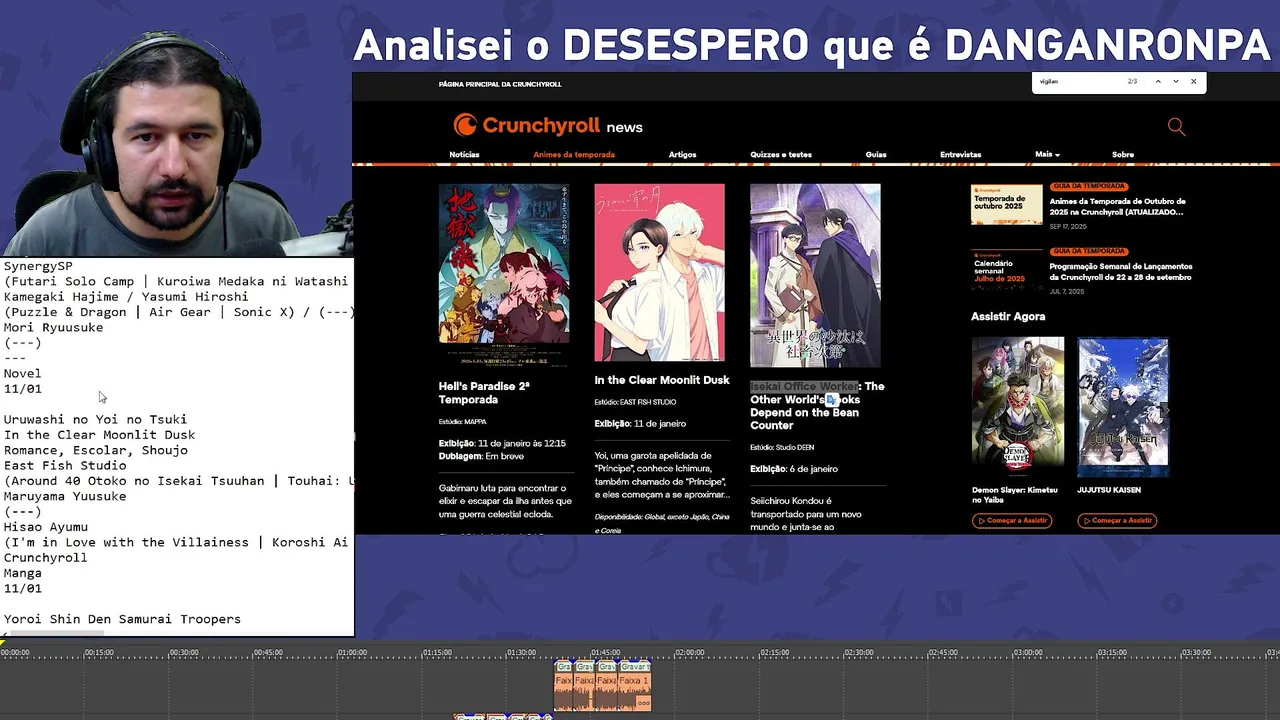This screenshot has height=720, width=1280.
Task: Click 'Manga' line in notes
Action: click(x=22, y=573)
